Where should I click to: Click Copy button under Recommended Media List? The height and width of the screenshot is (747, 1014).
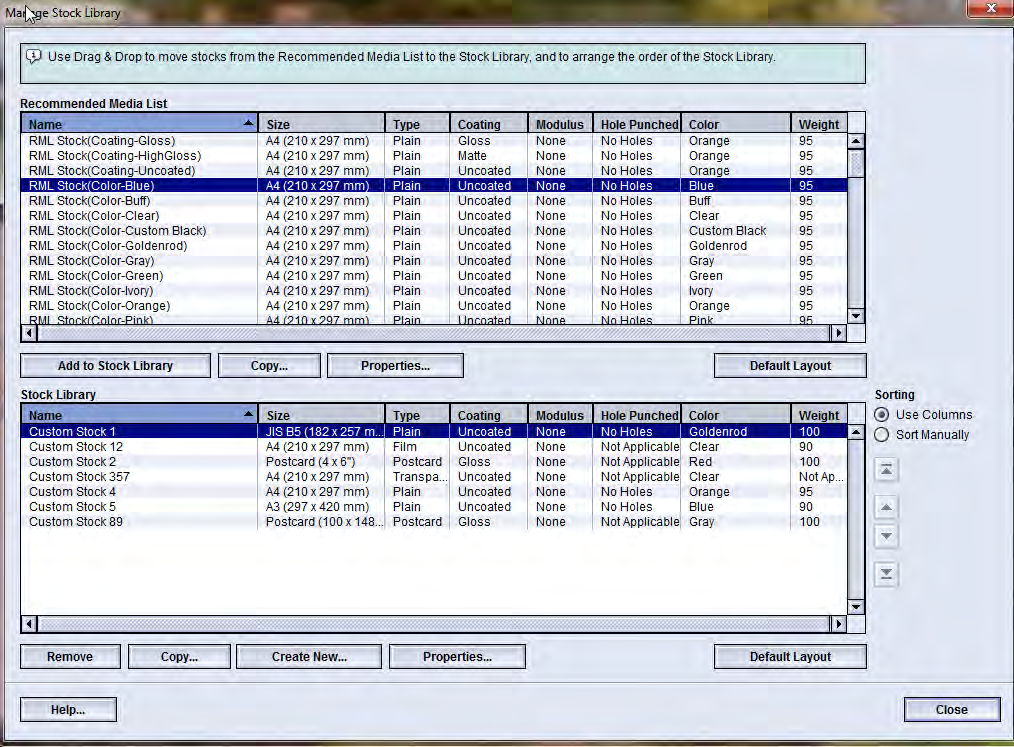[269, 365]
